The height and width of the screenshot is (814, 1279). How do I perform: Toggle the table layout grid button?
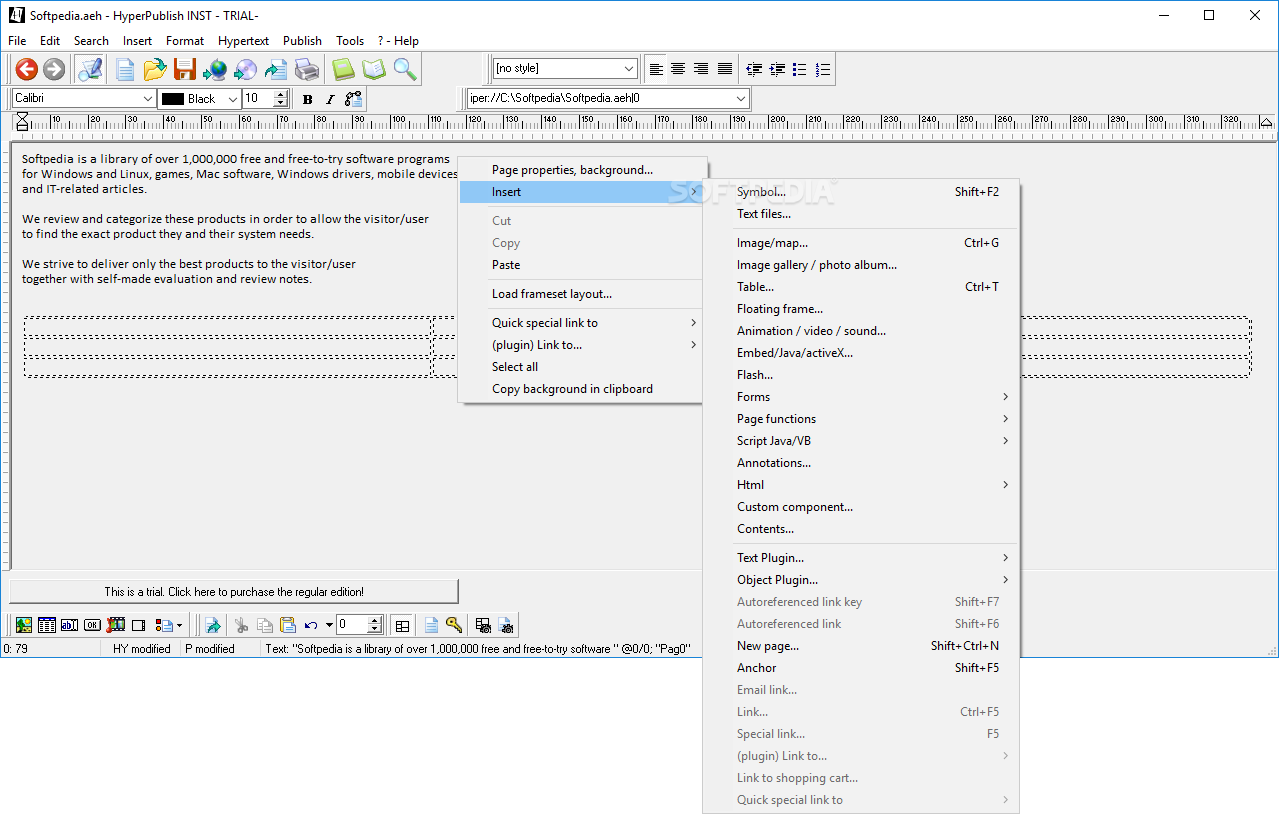click(402, 625)
